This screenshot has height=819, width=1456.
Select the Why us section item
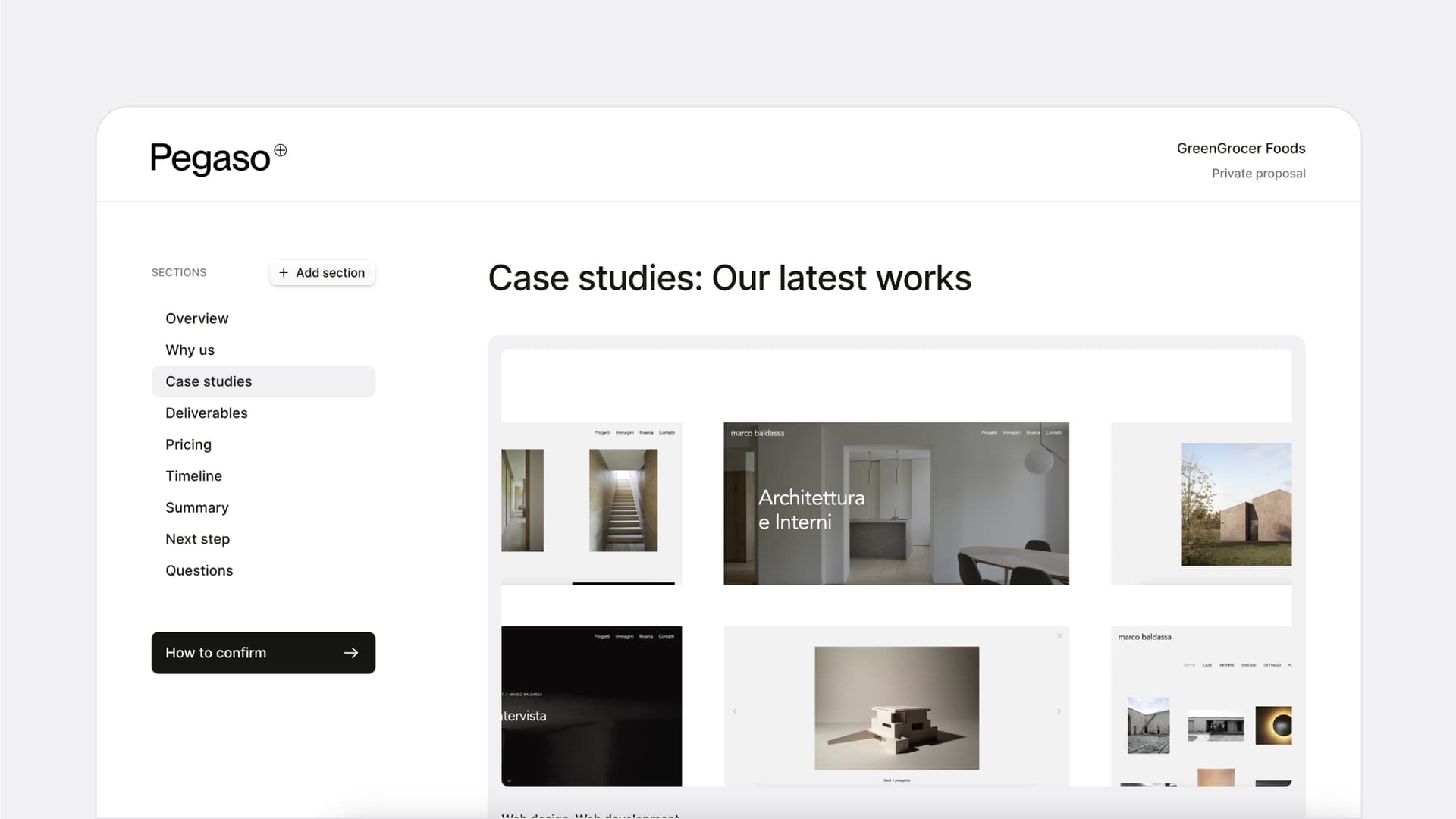189,350
